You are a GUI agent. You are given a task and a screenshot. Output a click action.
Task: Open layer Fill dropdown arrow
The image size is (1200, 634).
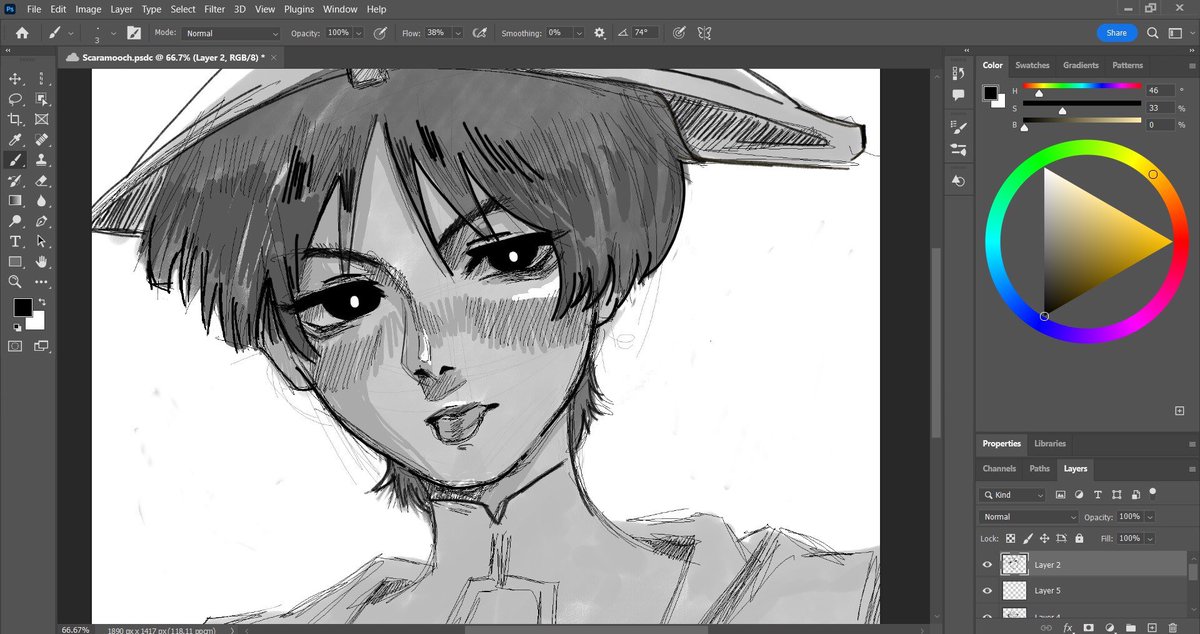(x=1150, y=538)
